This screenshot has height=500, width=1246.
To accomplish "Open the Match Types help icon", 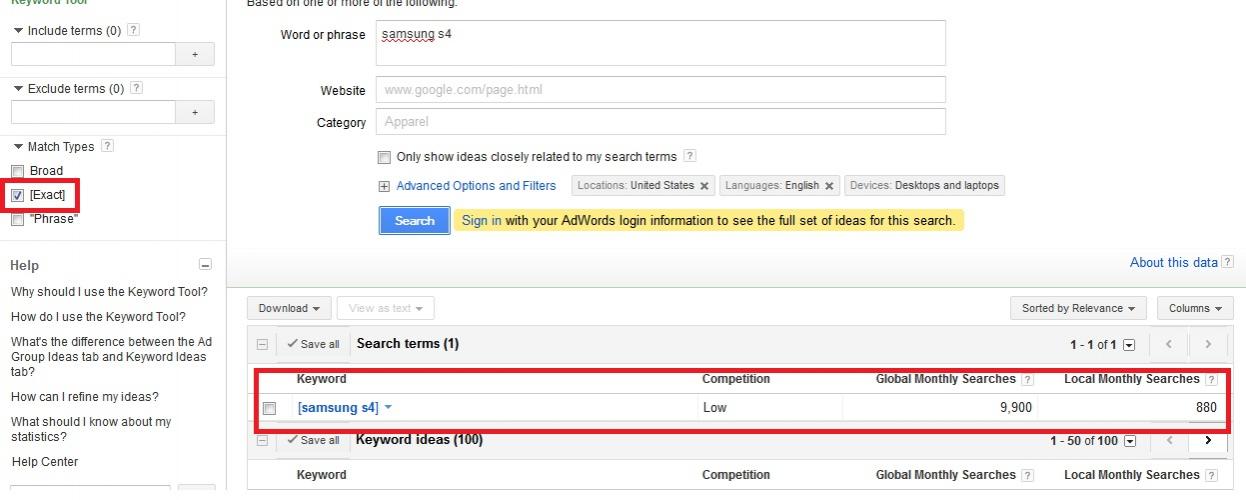I will (107, 146).
